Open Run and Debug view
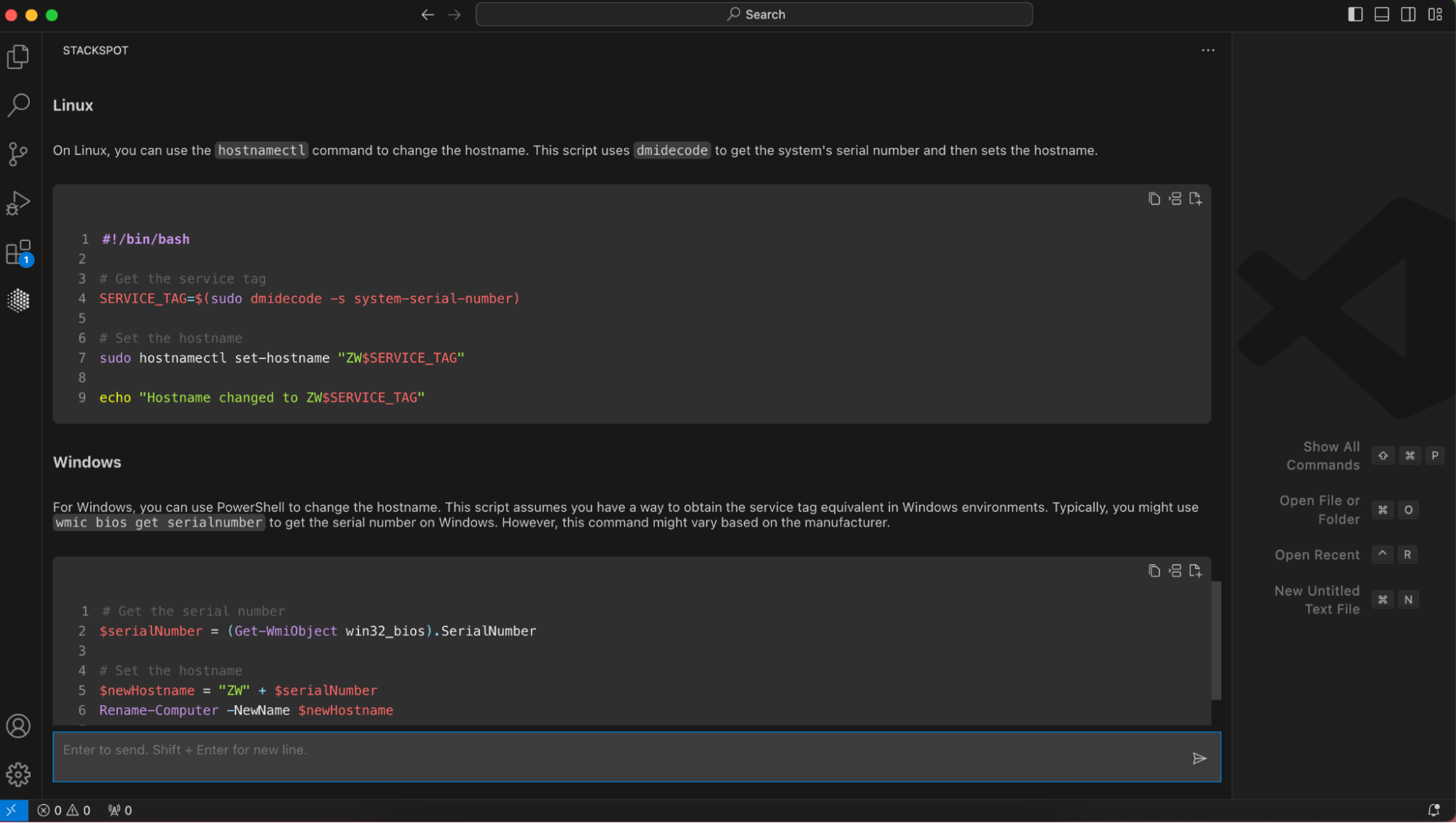 (18, 203)
